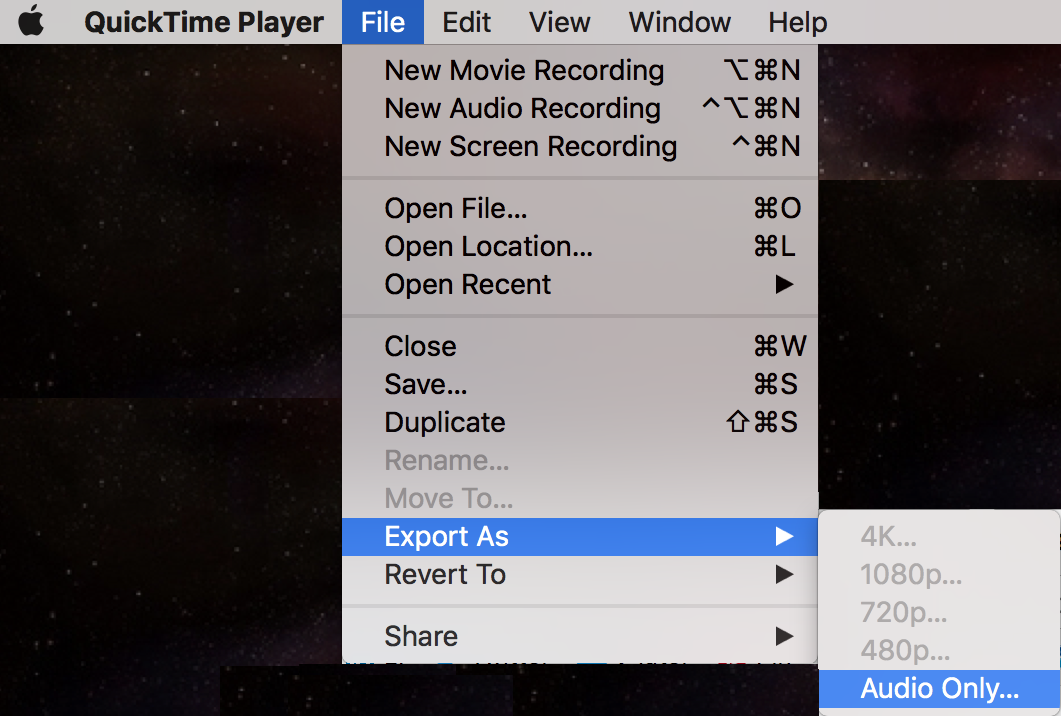Image resolution: width=1061 pixels, height=716 pixels.
Task: Choose Duplicate from the File menu
Action: (580, 422)
